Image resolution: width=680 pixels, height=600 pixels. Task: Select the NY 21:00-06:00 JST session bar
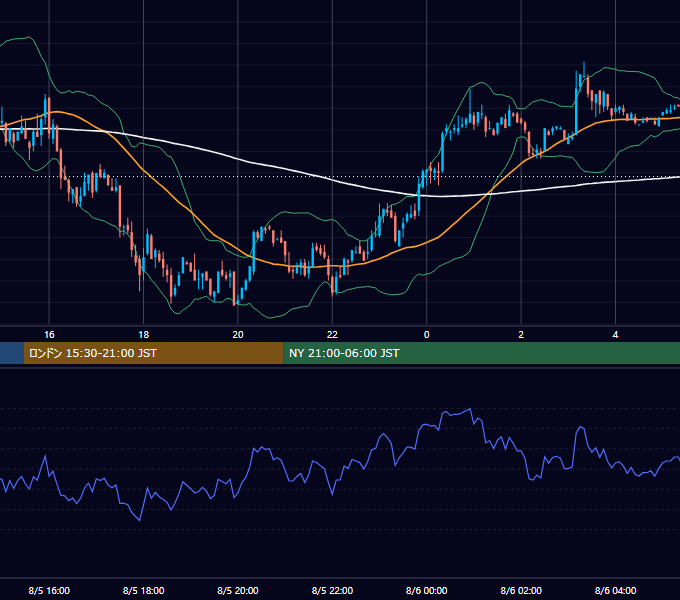pyautogui.click(x=481, y=353)
